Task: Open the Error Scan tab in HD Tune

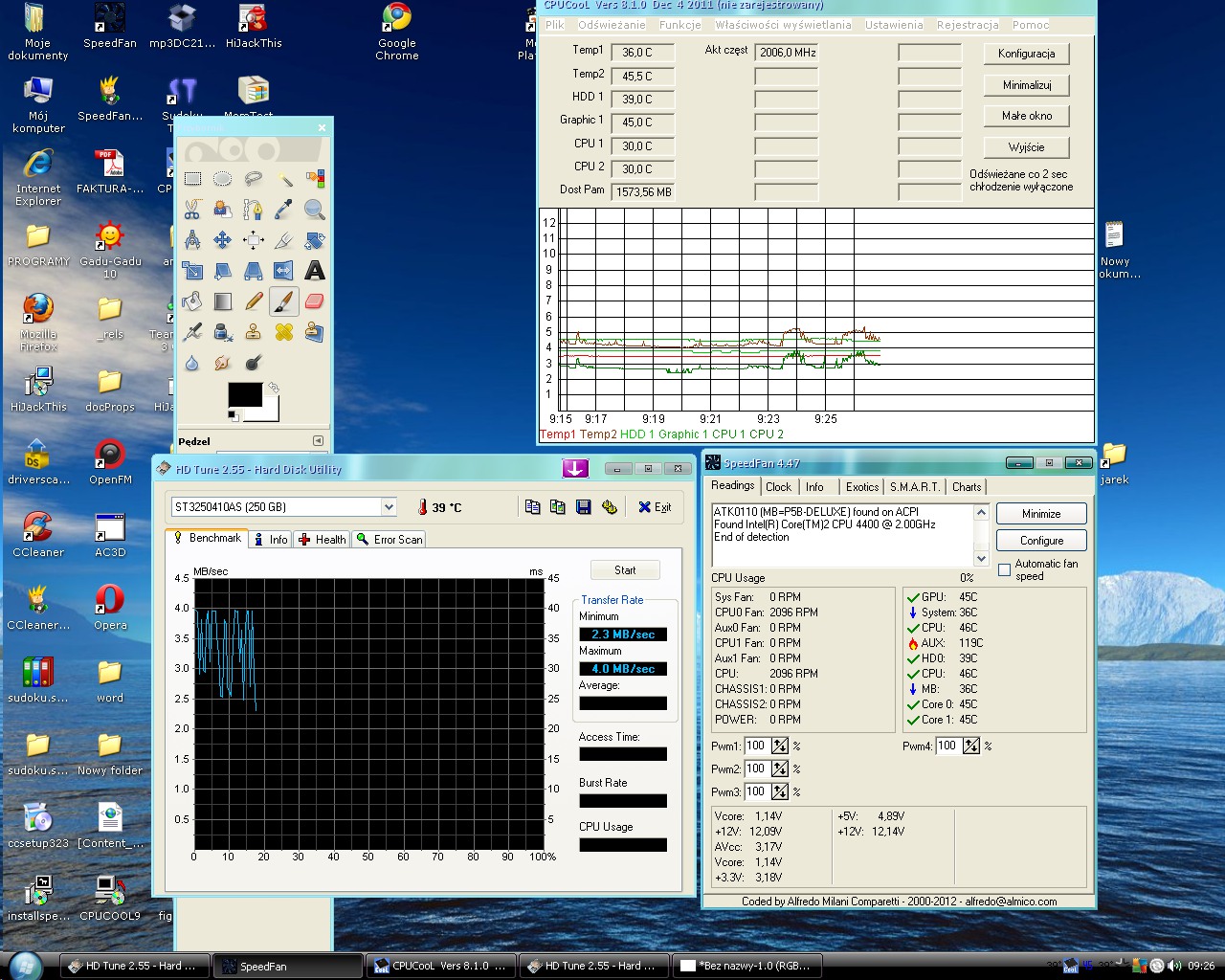Action: coord(390,540)
